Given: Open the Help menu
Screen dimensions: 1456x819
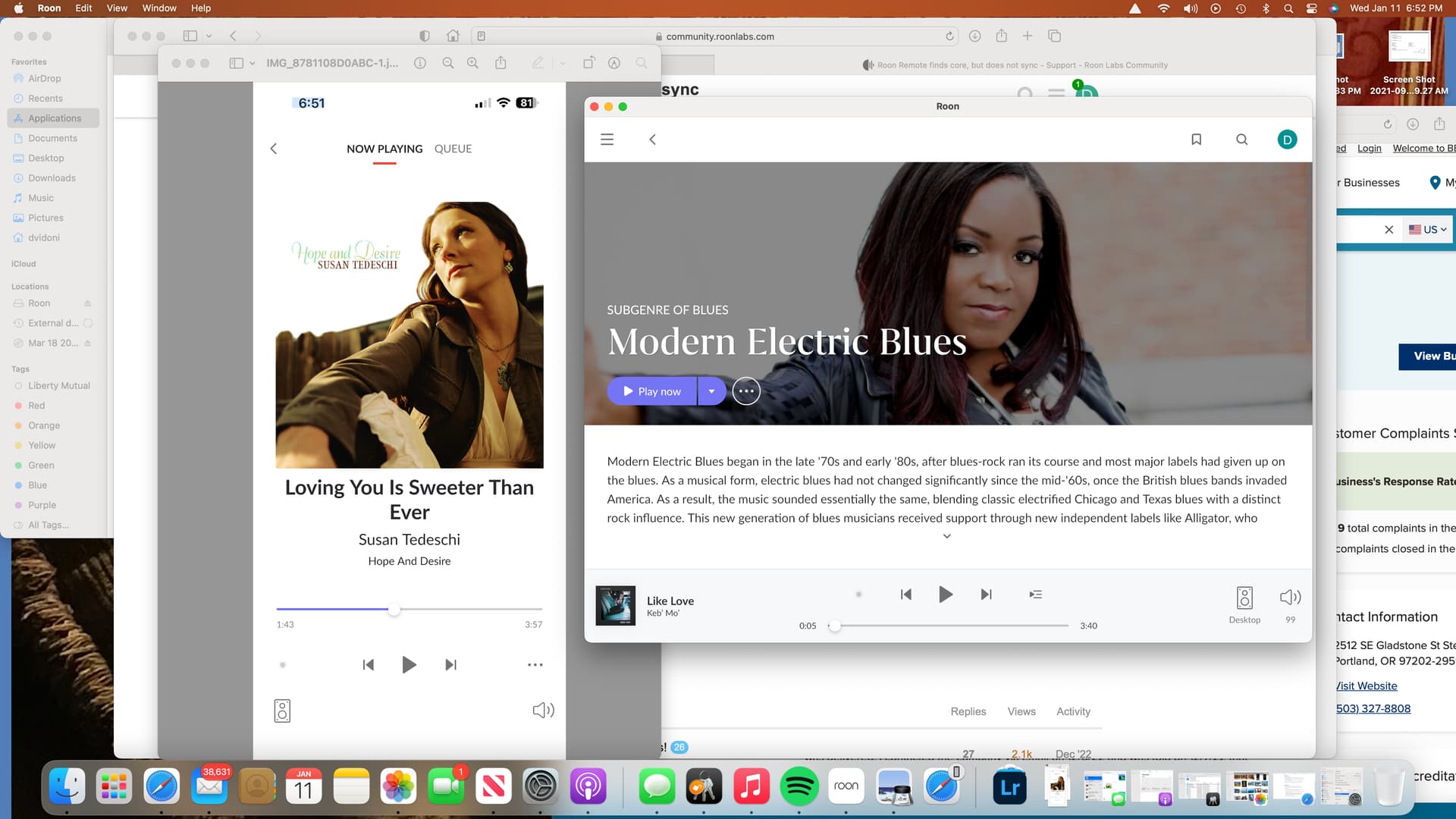Looking at the screenshot, I should pyautogui.click(x=201, y=8).
